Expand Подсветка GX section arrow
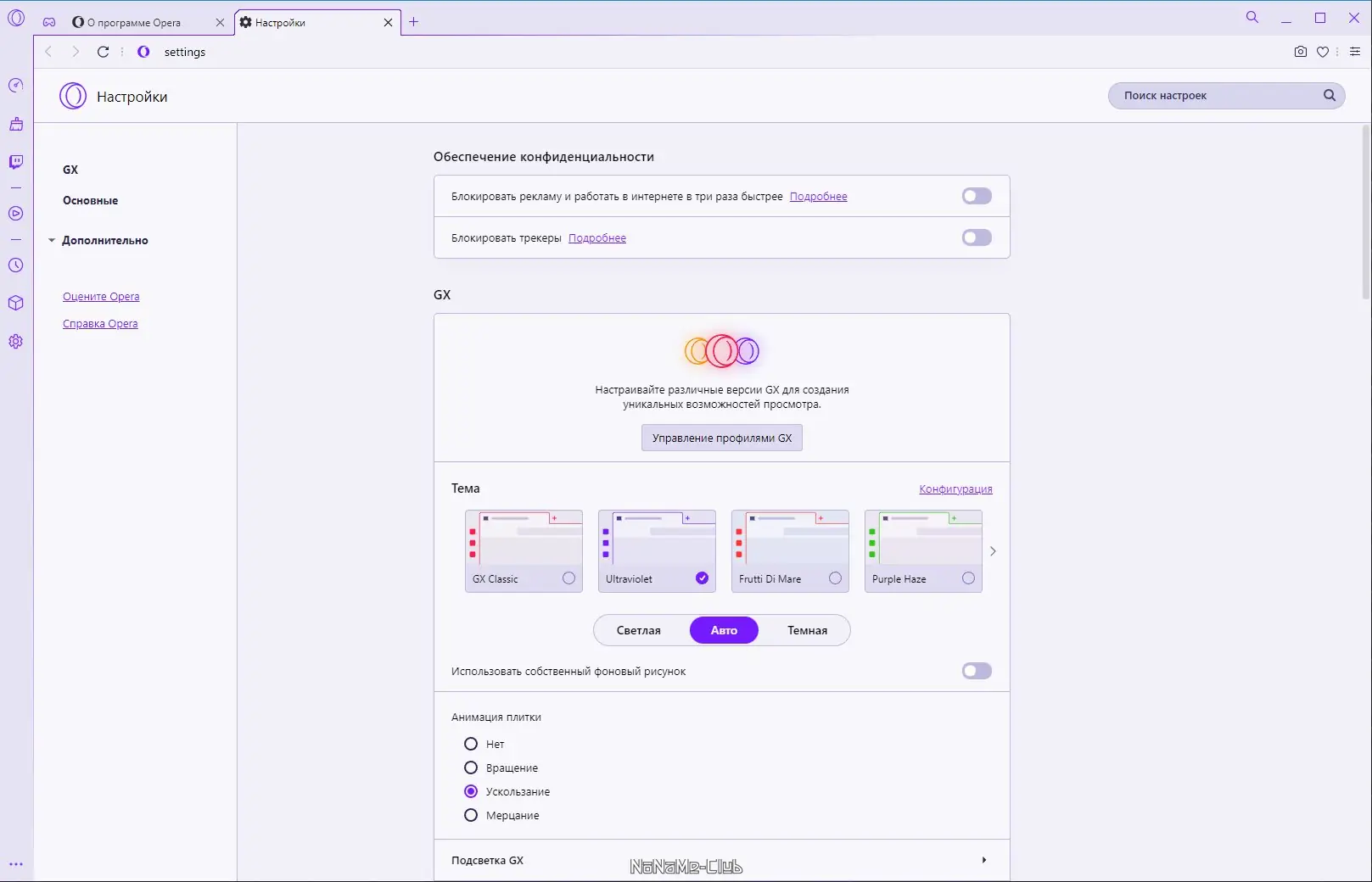 [984, 860]
